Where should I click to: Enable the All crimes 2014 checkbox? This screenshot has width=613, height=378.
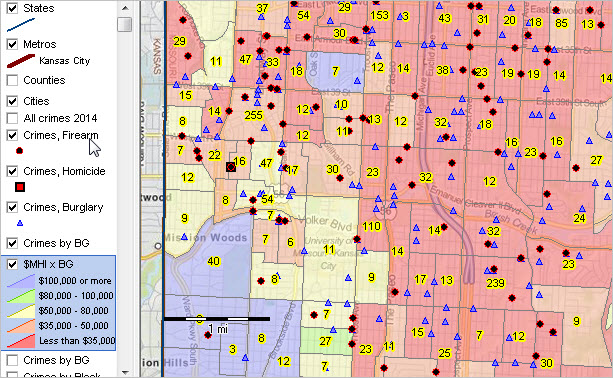(x=13, y=118)
